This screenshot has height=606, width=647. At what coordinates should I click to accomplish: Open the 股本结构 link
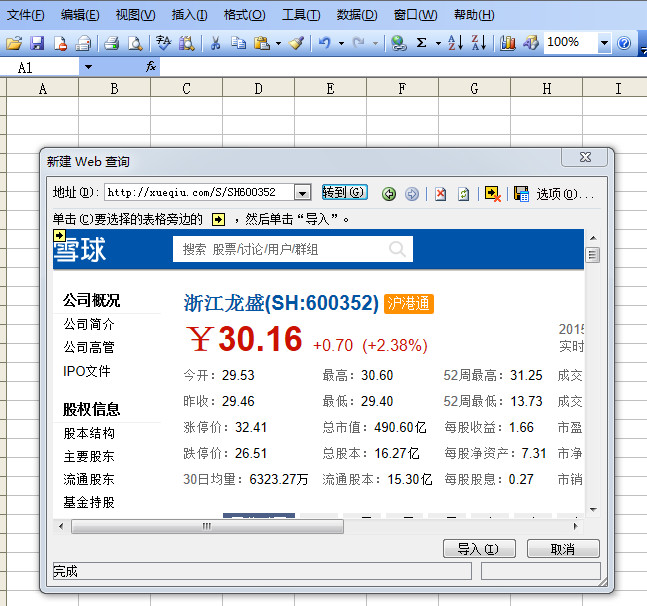click(89, 433)
